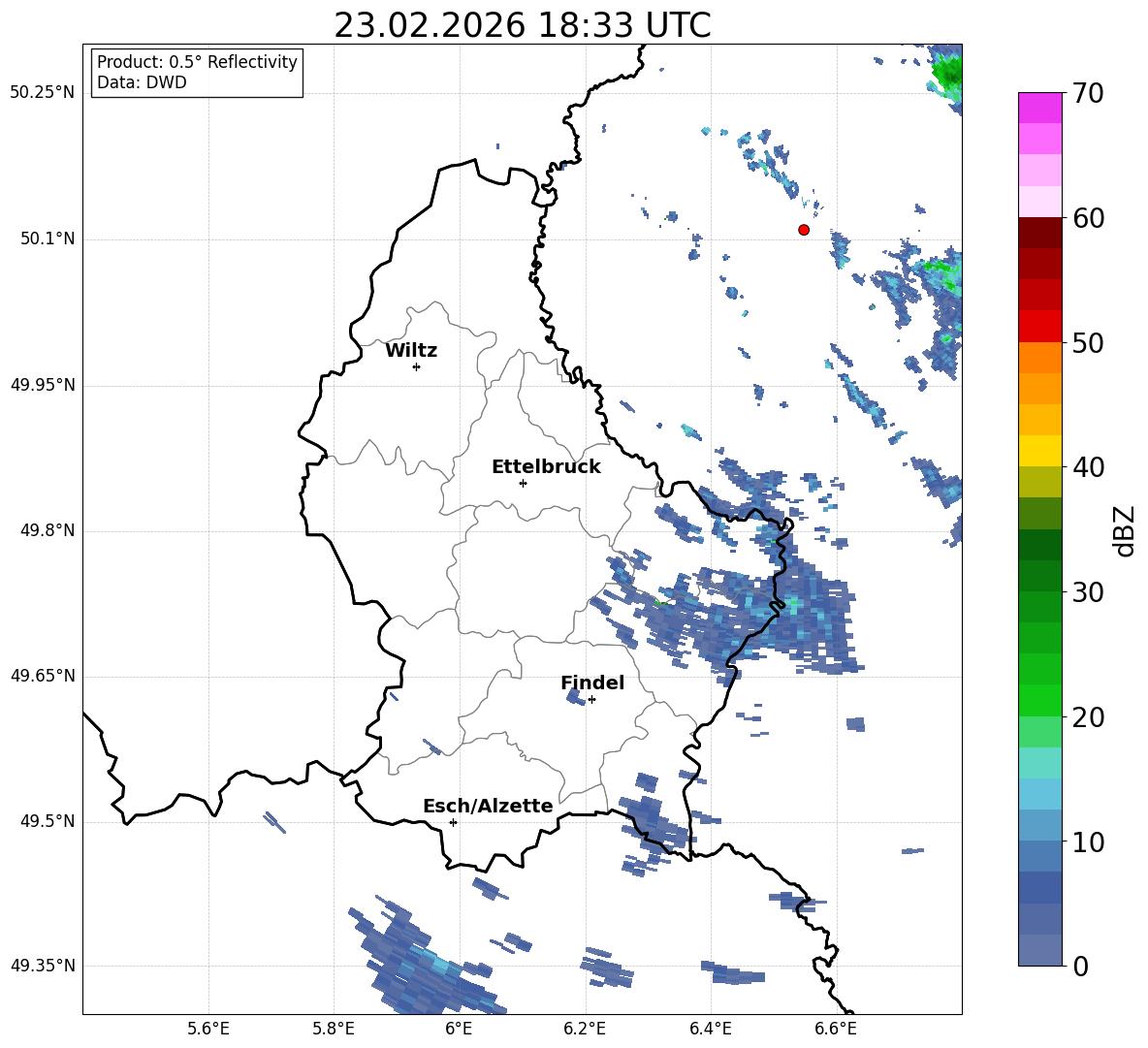The image size is (1148, 1048).
Task: Click the 10 colorbar tick label
Action: [x=1088, y=842]
